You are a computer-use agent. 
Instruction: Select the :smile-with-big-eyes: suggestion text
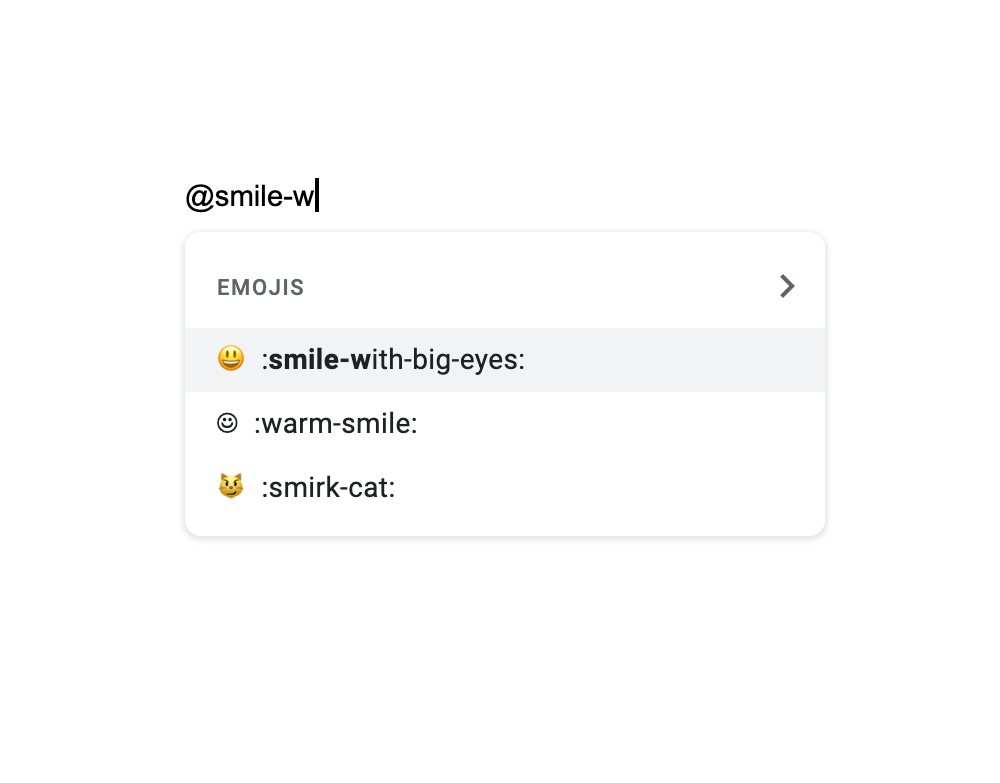393,360
